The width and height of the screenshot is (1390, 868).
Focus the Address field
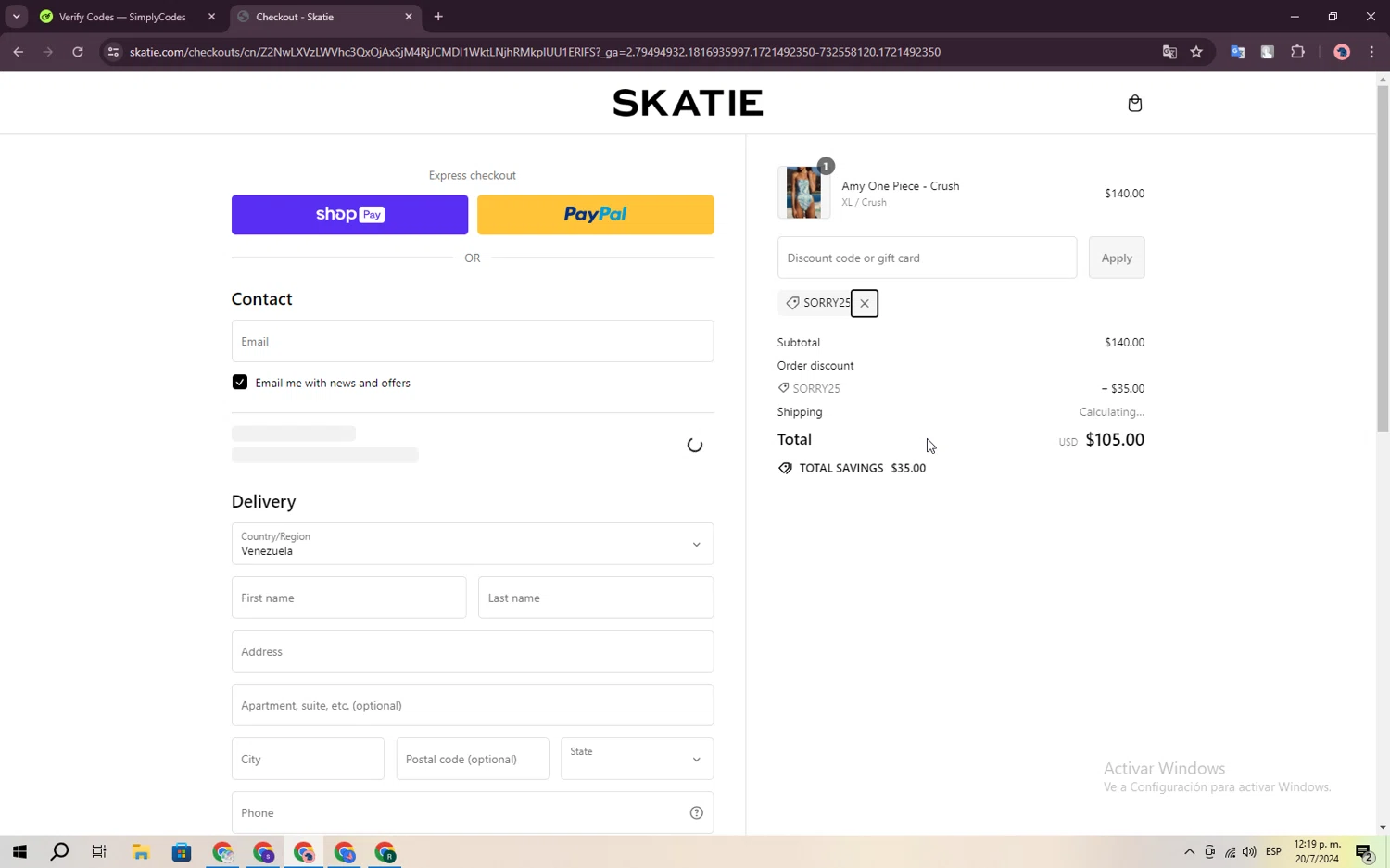tap(472, 651)
